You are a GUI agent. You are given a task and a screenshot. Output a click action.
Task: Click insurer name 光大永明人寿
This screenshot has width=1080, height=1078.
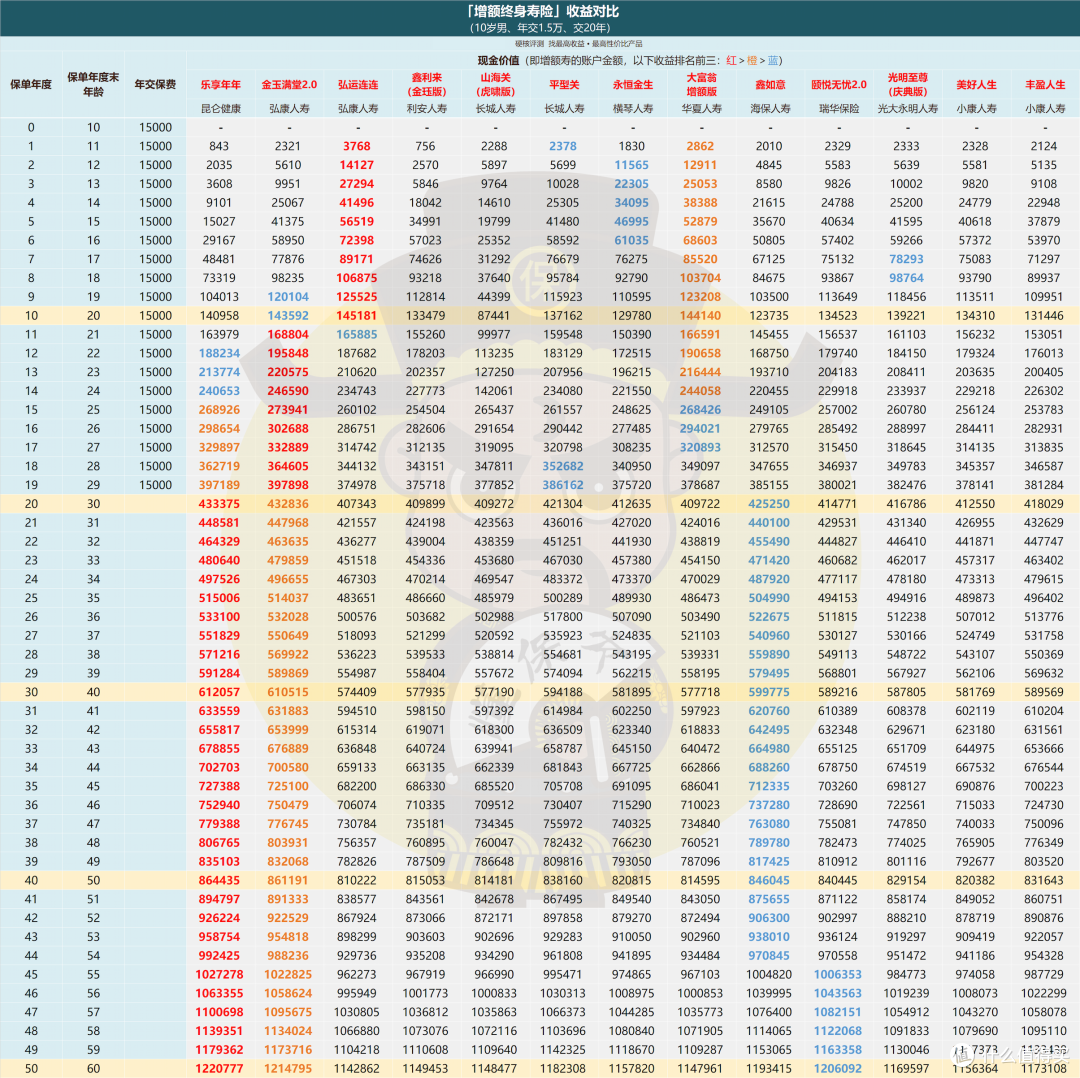pyautogui.click(x=907, y=109)
